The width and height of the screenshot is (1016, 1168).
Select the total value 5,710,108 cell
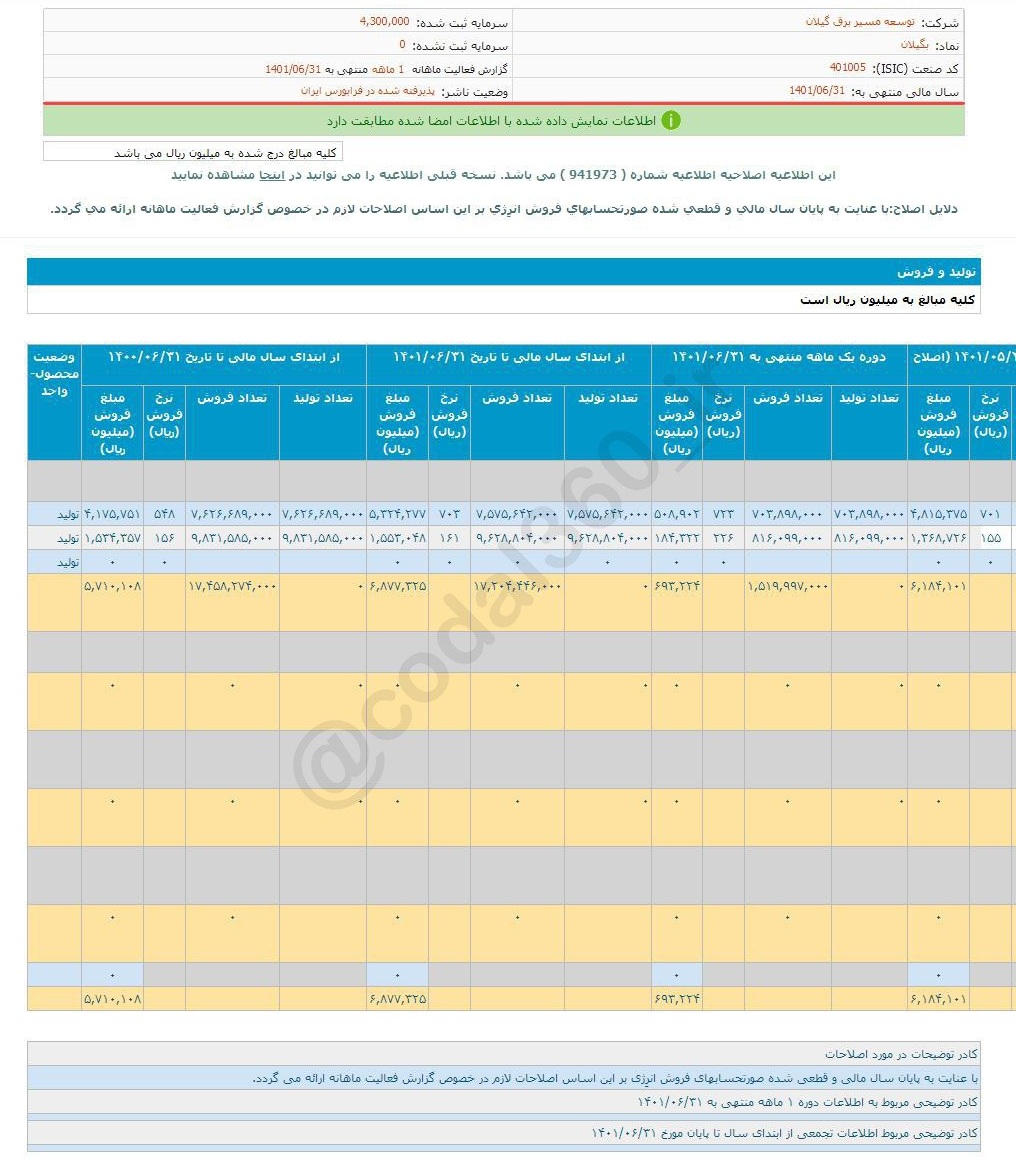click(x=113, y=587)
